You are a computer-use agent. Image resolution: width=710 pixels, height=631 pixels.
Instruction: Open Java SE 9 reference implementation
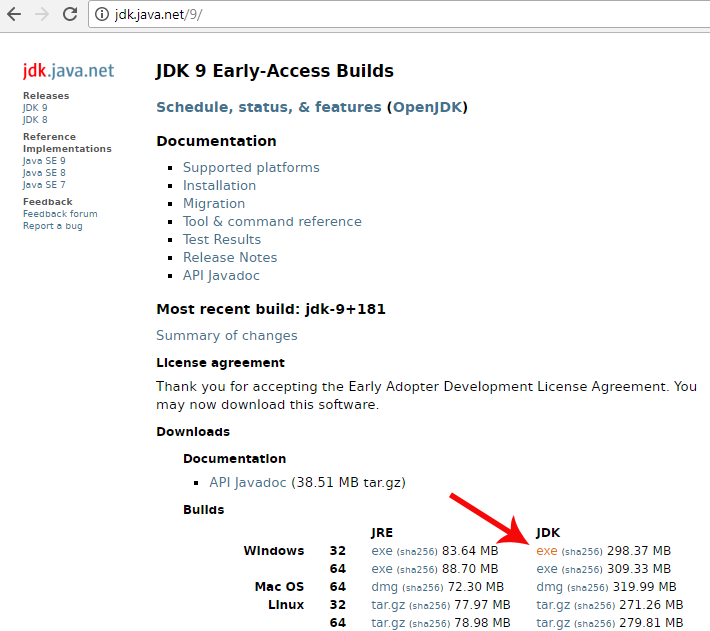click(44, 161)
